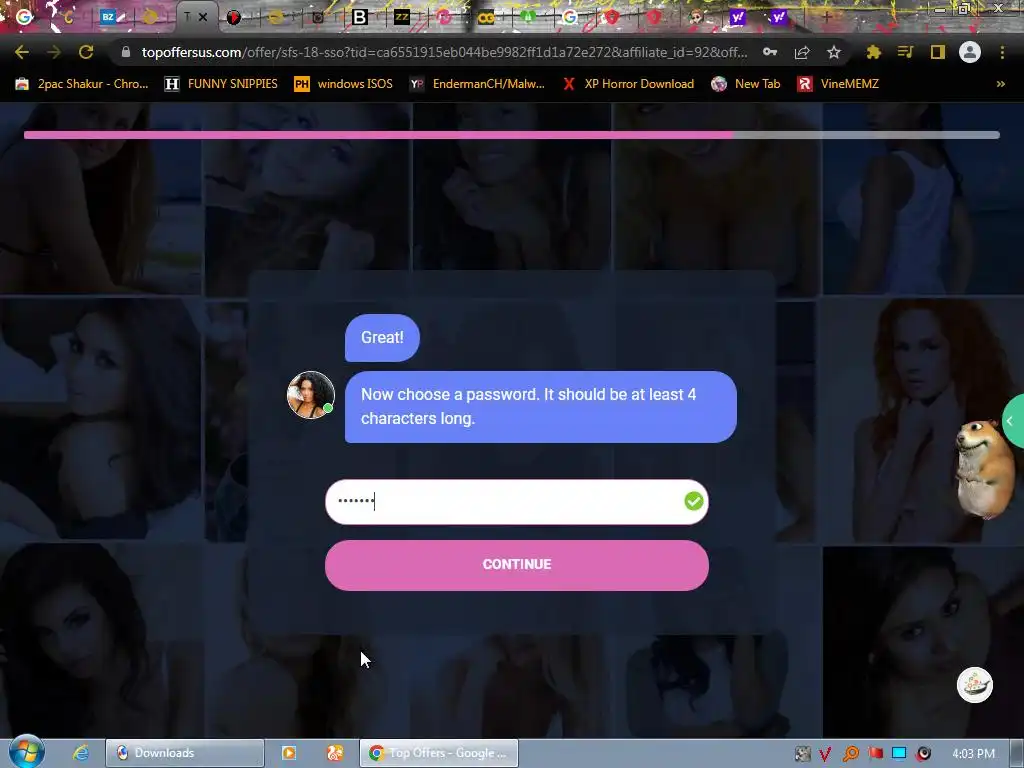Open the New Tab bookmark
The image size is (1024, 768).
coord(746,84)
